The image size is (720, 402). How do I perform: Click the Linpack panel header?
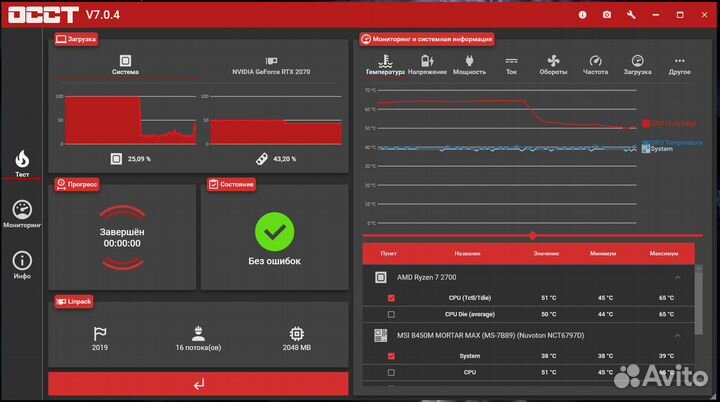74,301
